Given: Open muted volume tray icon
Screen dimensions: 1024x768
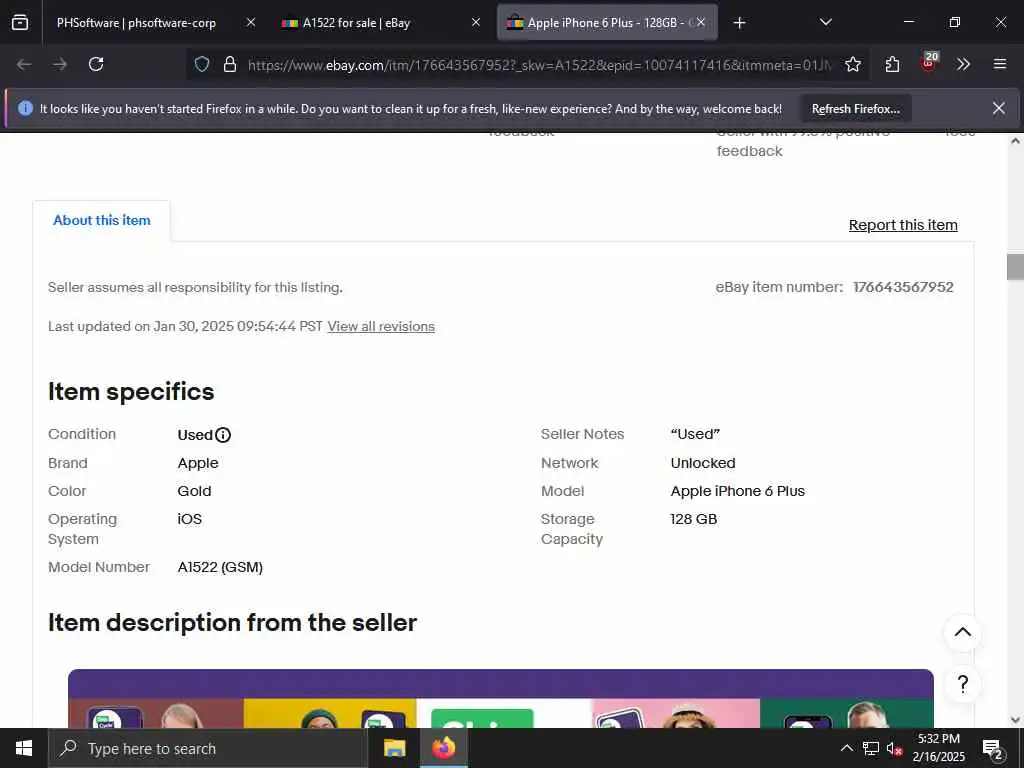Looking at the screenshot, I should [894, 748].
